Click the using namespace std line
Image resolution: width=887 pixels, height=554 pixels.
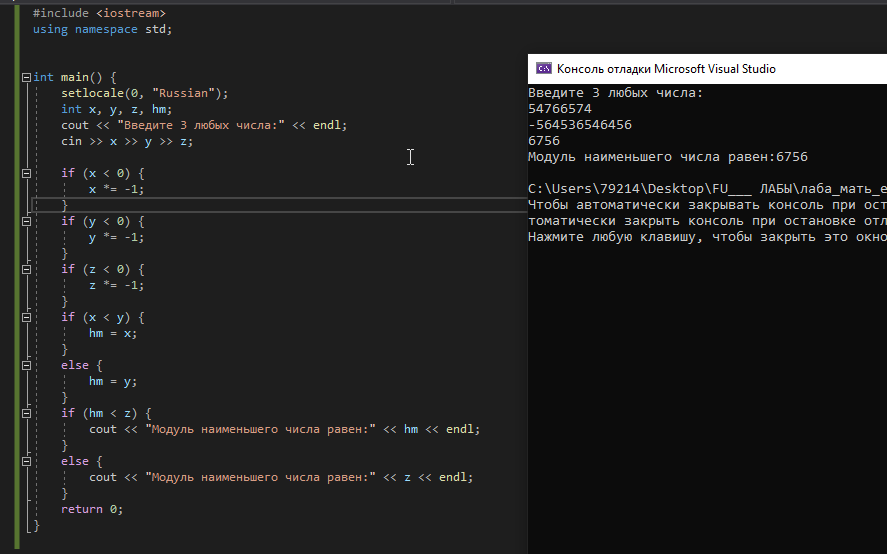[x=102, y=29]
